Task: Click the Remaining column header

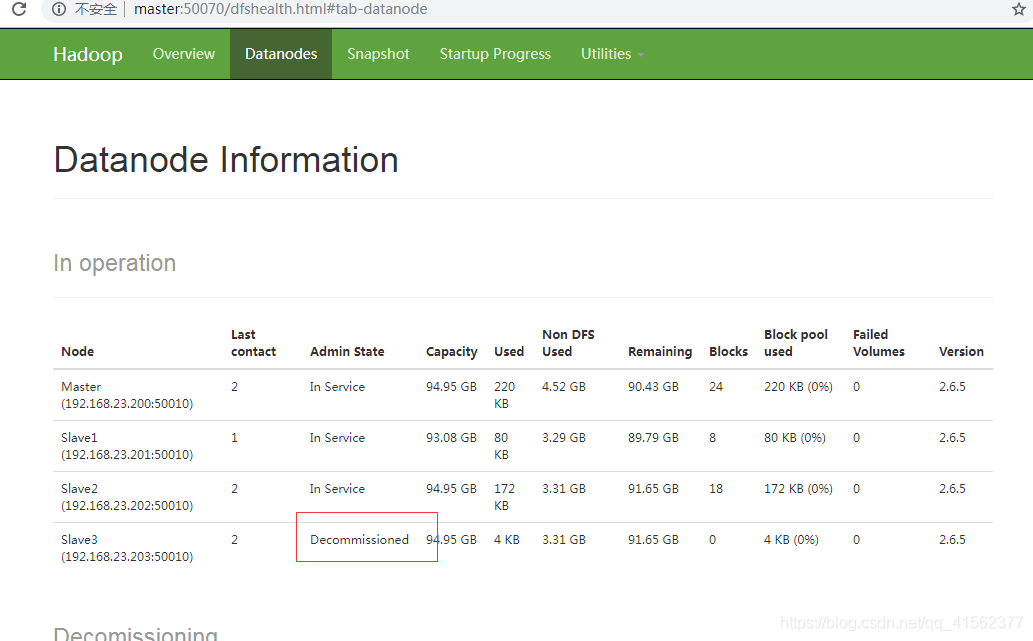Action: pos(659,352)
